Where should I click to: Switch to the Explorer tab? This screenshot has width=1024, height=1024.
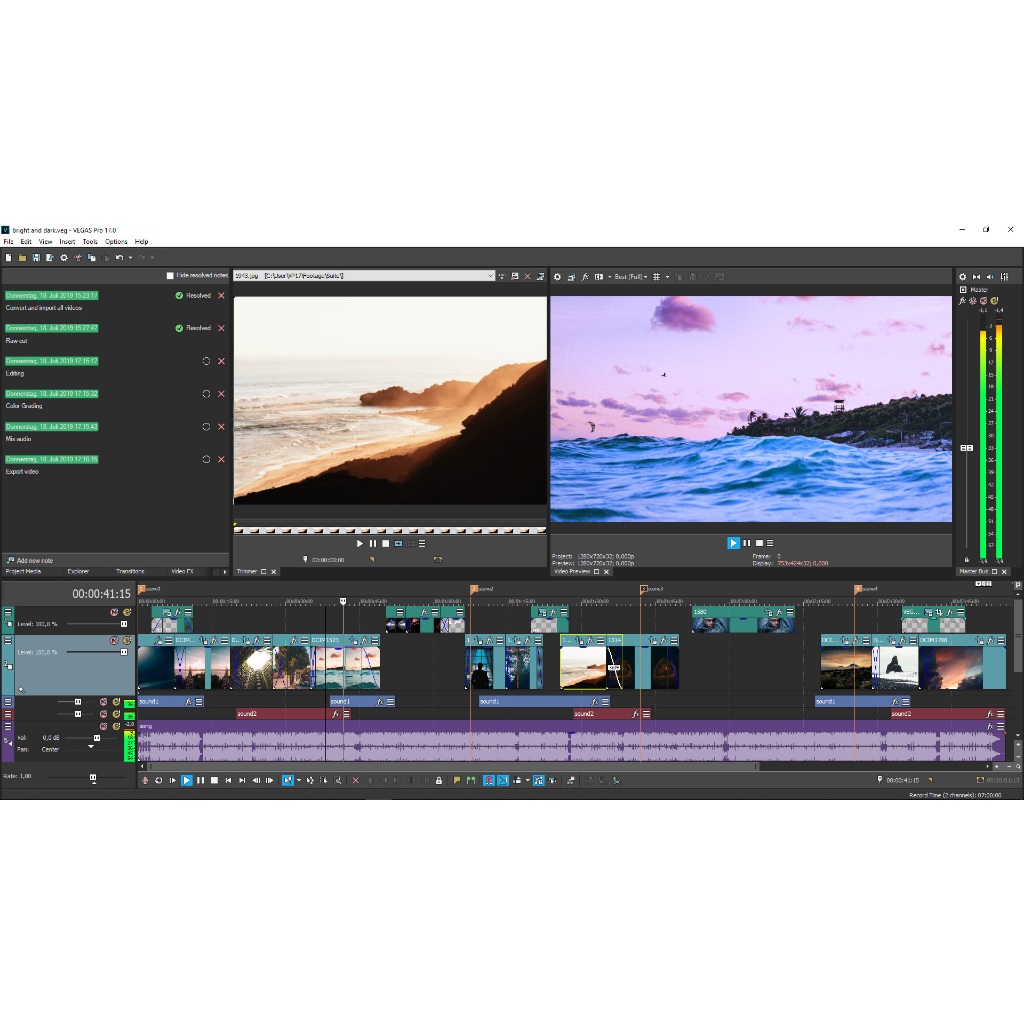(x=78, y=571)
